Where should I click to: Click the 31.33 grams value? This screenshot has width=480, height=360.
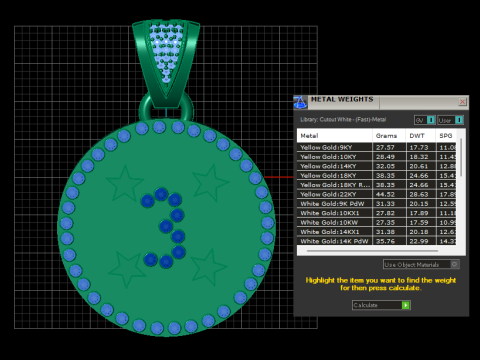[385, 203]
